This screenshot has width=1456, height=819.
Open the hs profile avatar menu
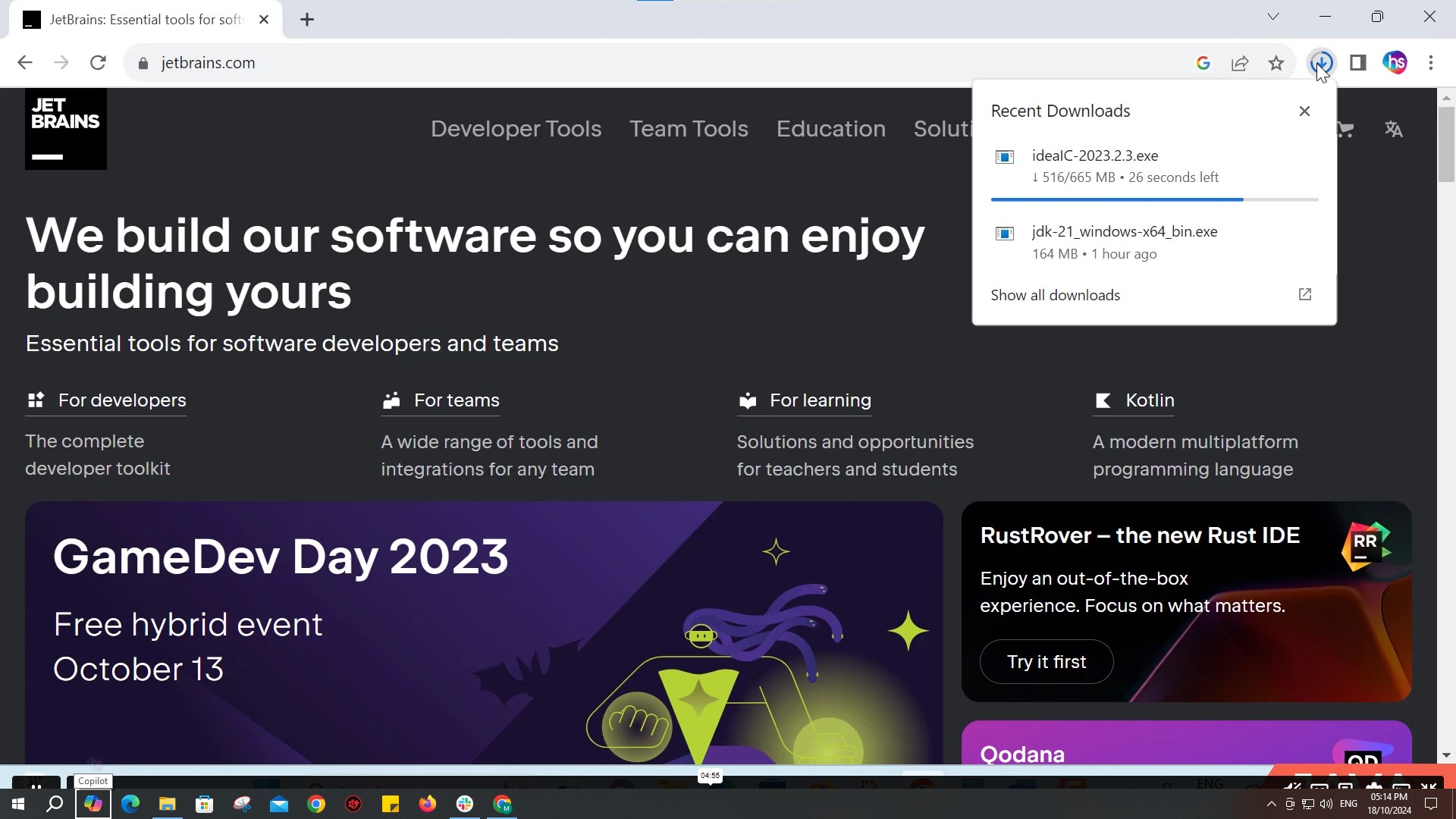(x=1395, y=62)
